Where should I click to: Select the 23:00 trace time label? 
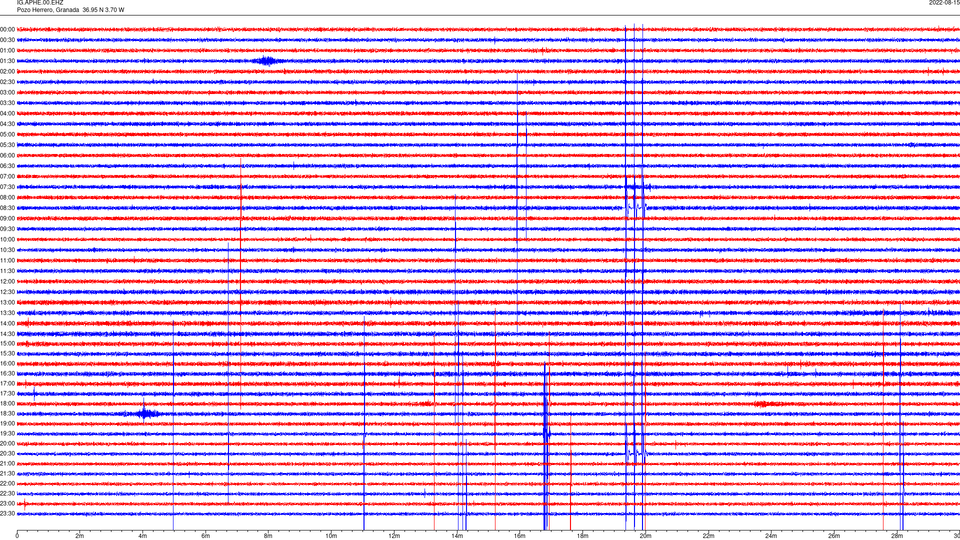8,504
